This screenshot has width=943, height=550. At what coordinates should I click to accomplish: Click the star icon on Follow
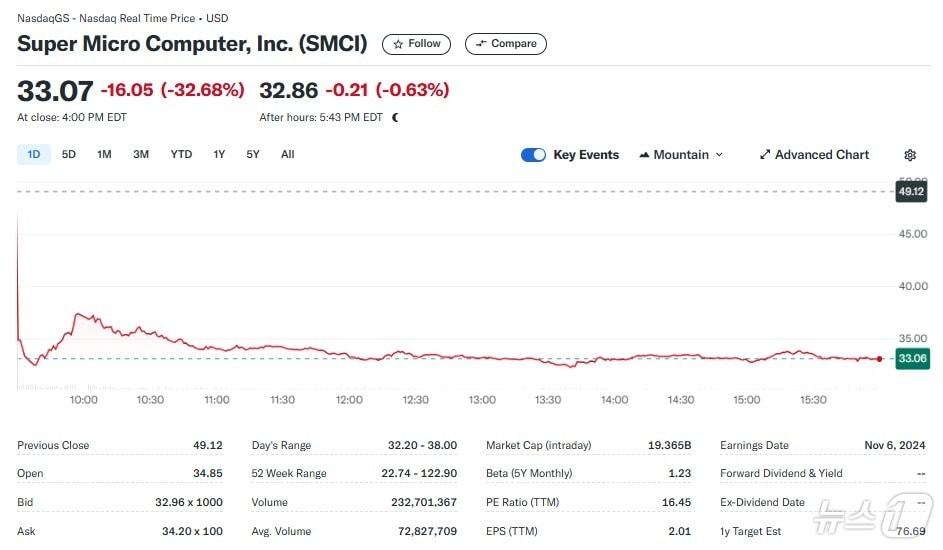[x=399, y=44]
